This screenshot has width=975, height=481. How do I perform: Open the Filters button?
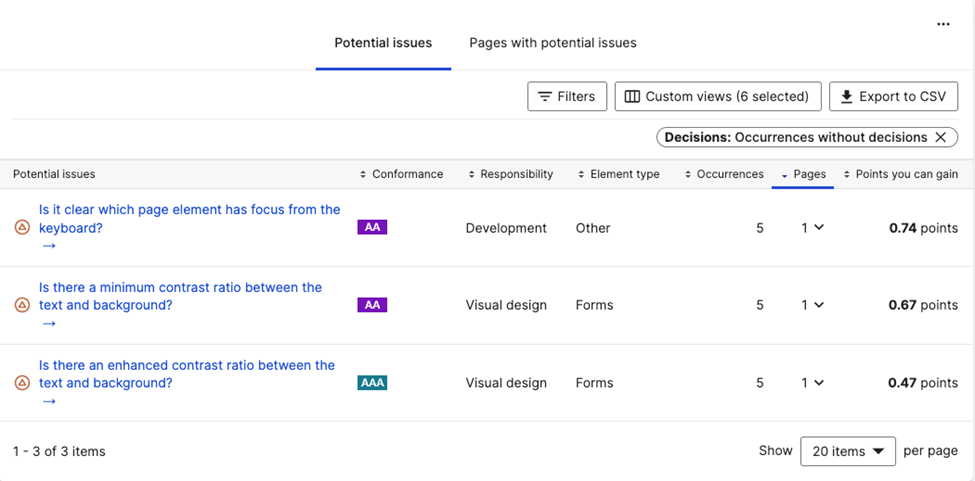566,96
